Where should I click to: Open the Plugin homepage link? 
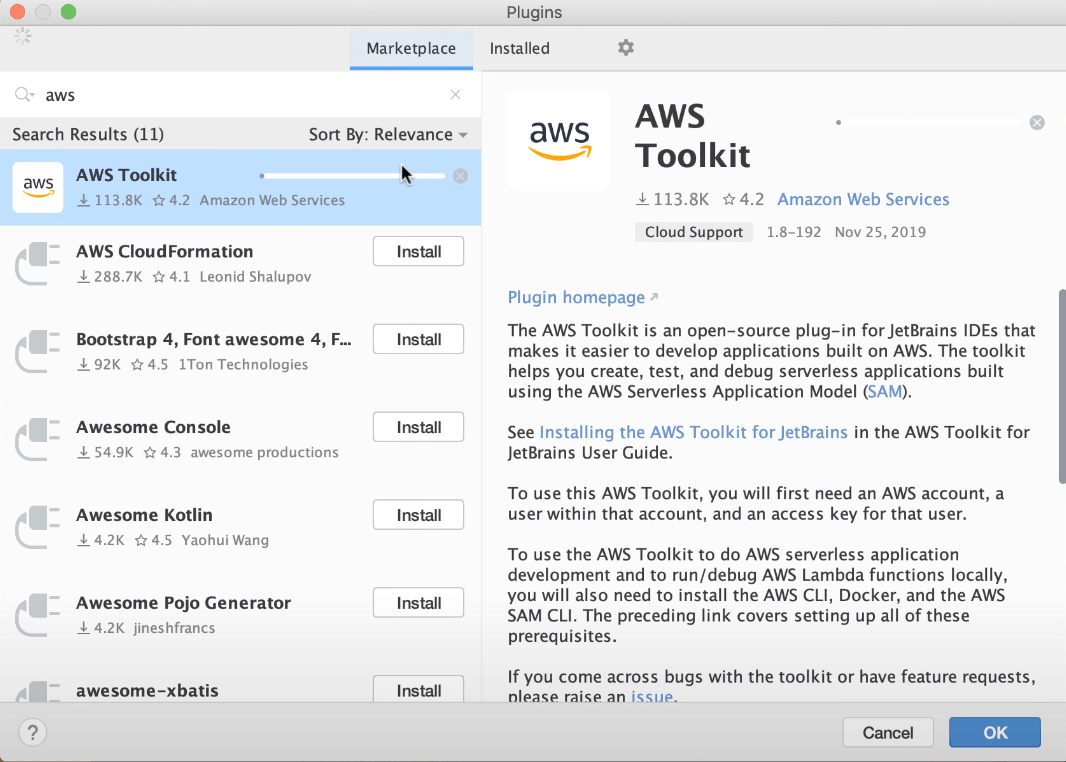pos(576,297)
